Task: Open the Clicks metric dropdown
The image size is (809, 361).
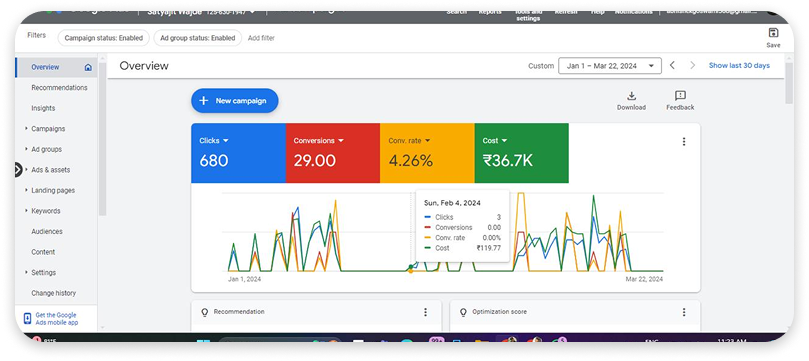Action: (214, 140)
